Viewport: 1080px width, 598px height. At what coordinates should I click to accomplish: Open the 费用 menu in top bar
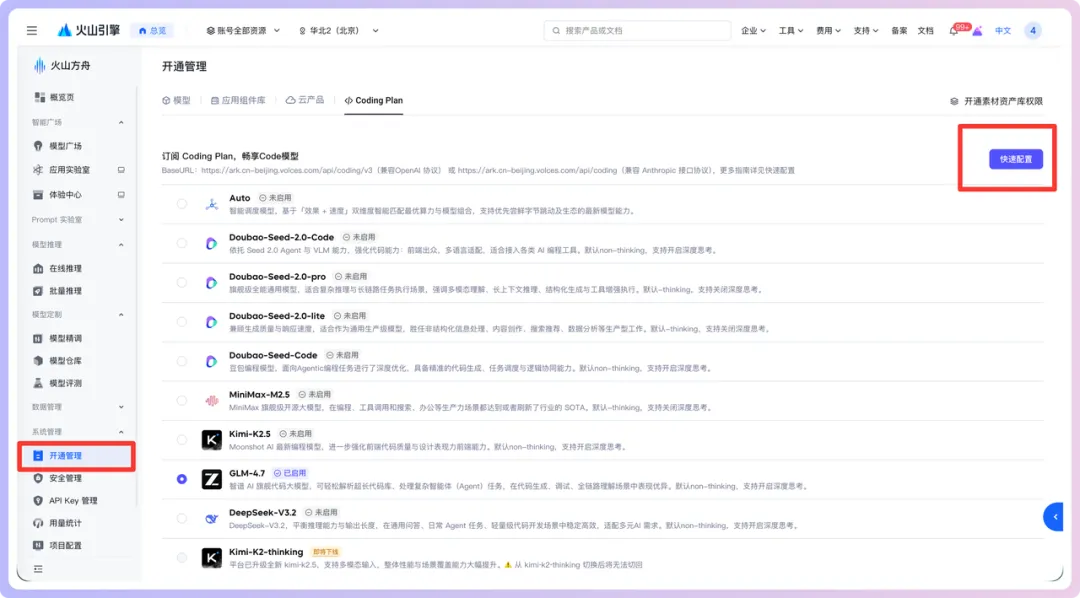[828, 31]
